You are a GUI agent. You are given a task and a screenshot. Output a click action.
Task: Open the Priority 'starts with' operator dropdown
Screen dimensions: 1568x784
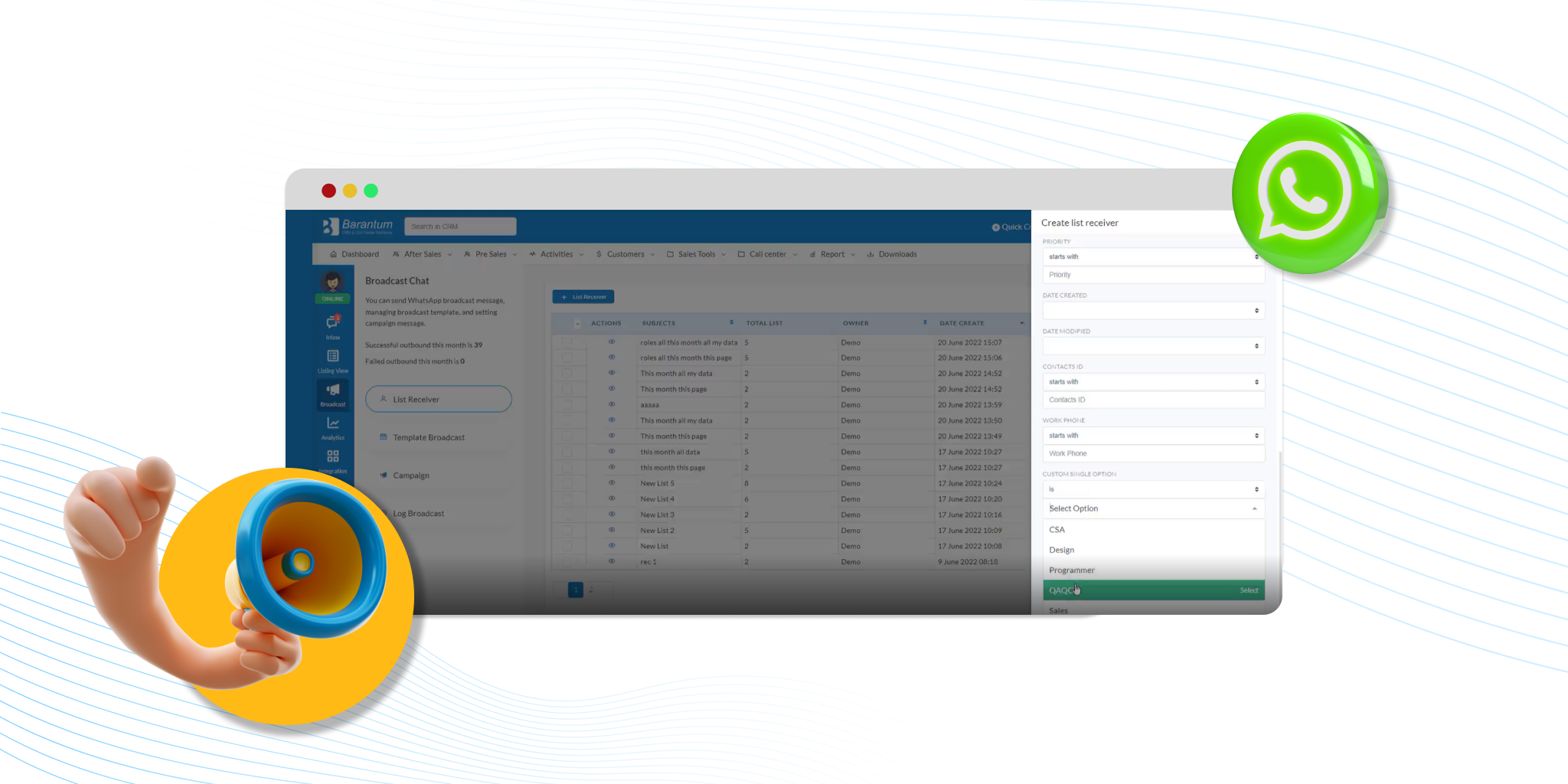point(1153,256)
